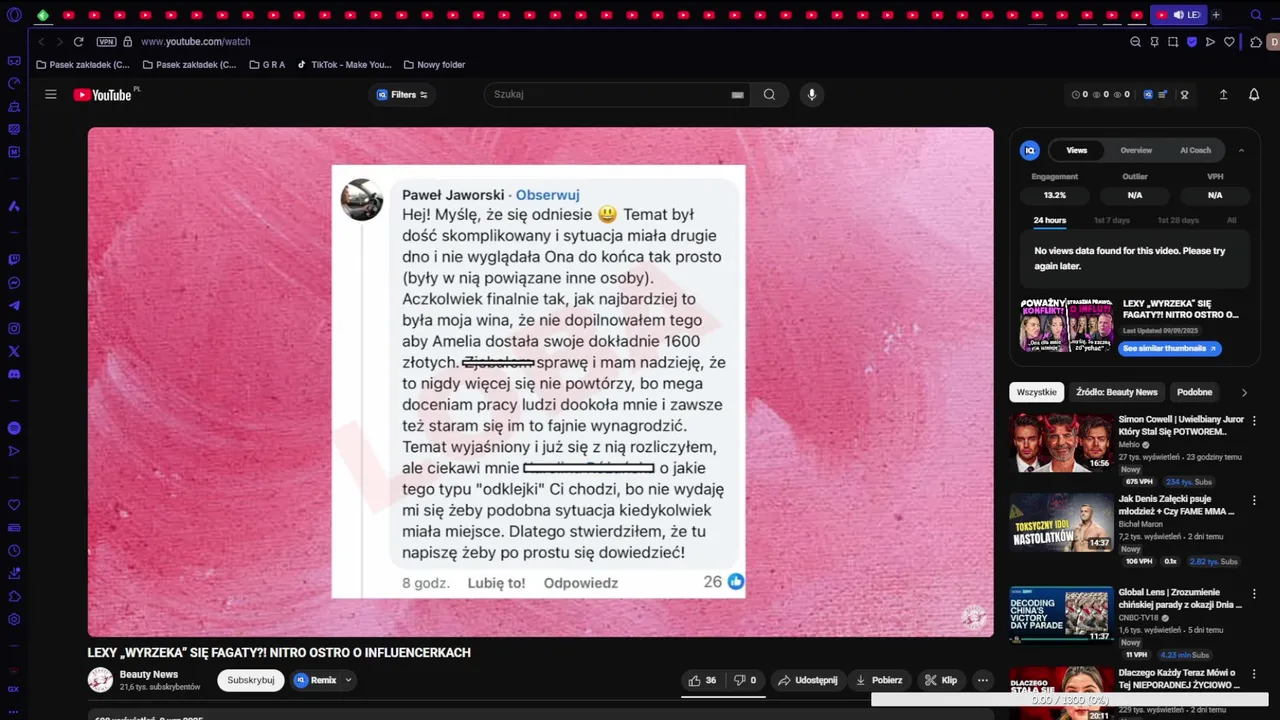Click the search magnifier button
This screenshot has width=1280, height=720.
click(x=769, y=95)
